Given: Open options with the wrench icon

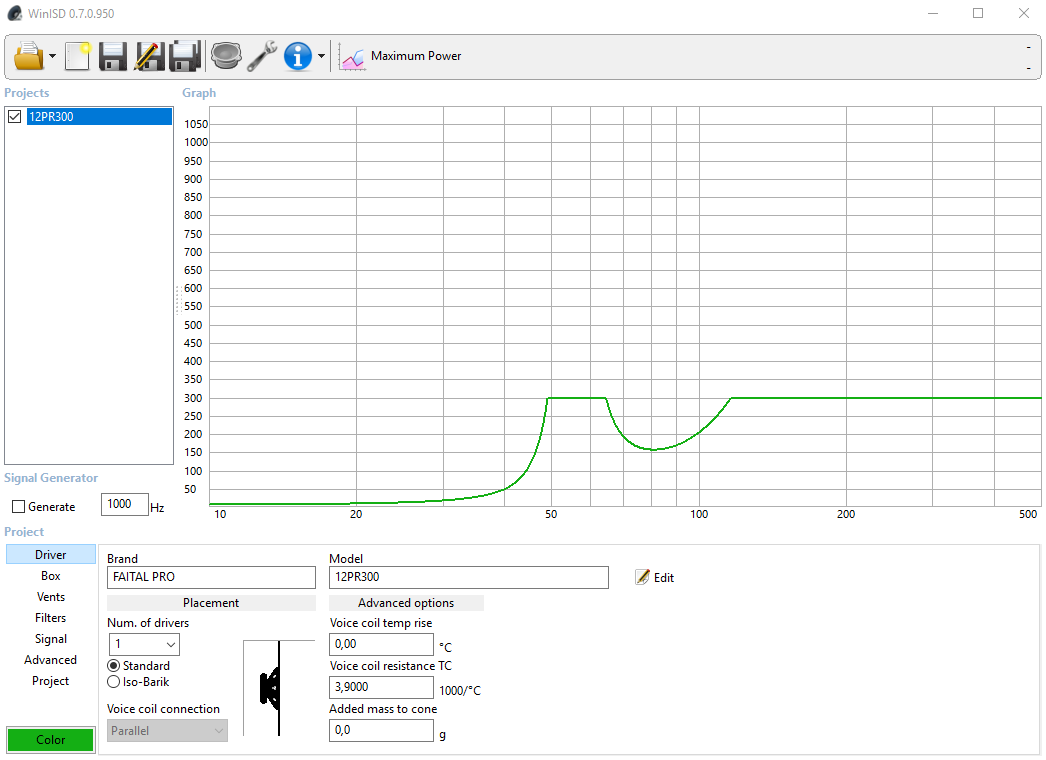Looking at the screenshot, I should (262, 56).
